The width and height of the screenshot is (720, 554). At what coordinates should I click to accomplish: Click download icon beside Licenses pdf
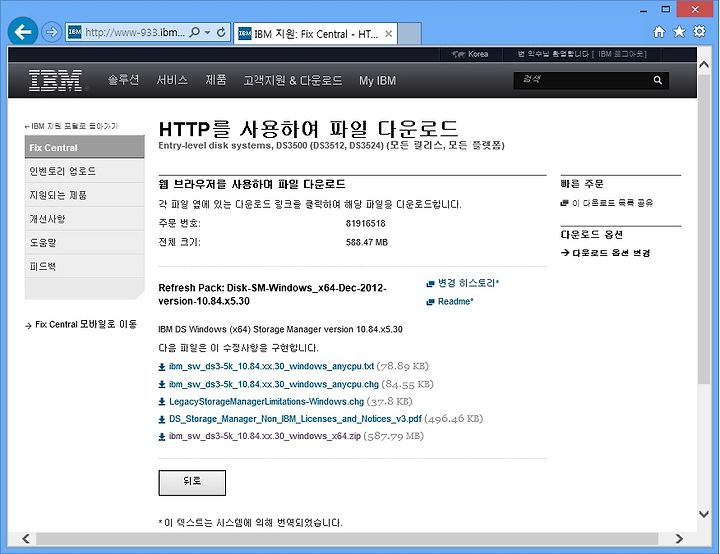tap(162, 419)
